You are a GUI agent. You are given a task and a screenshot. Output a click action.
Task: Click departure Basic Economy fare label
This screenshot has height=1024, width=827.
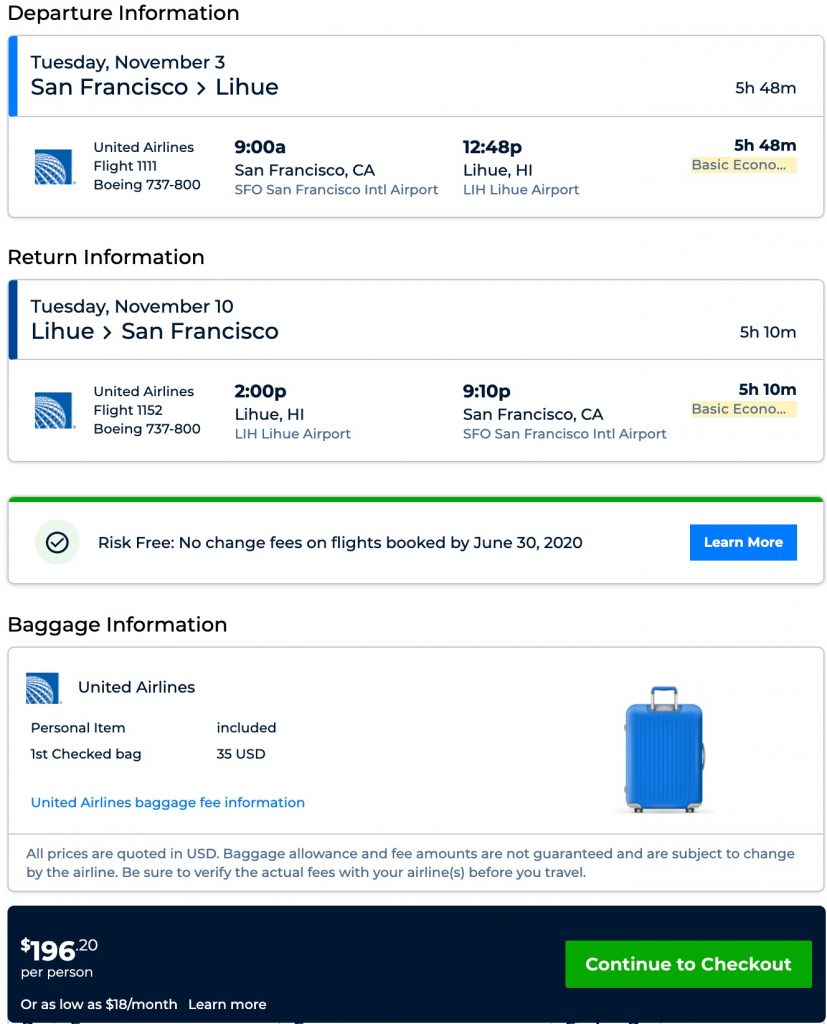click(x=743, y=165)
